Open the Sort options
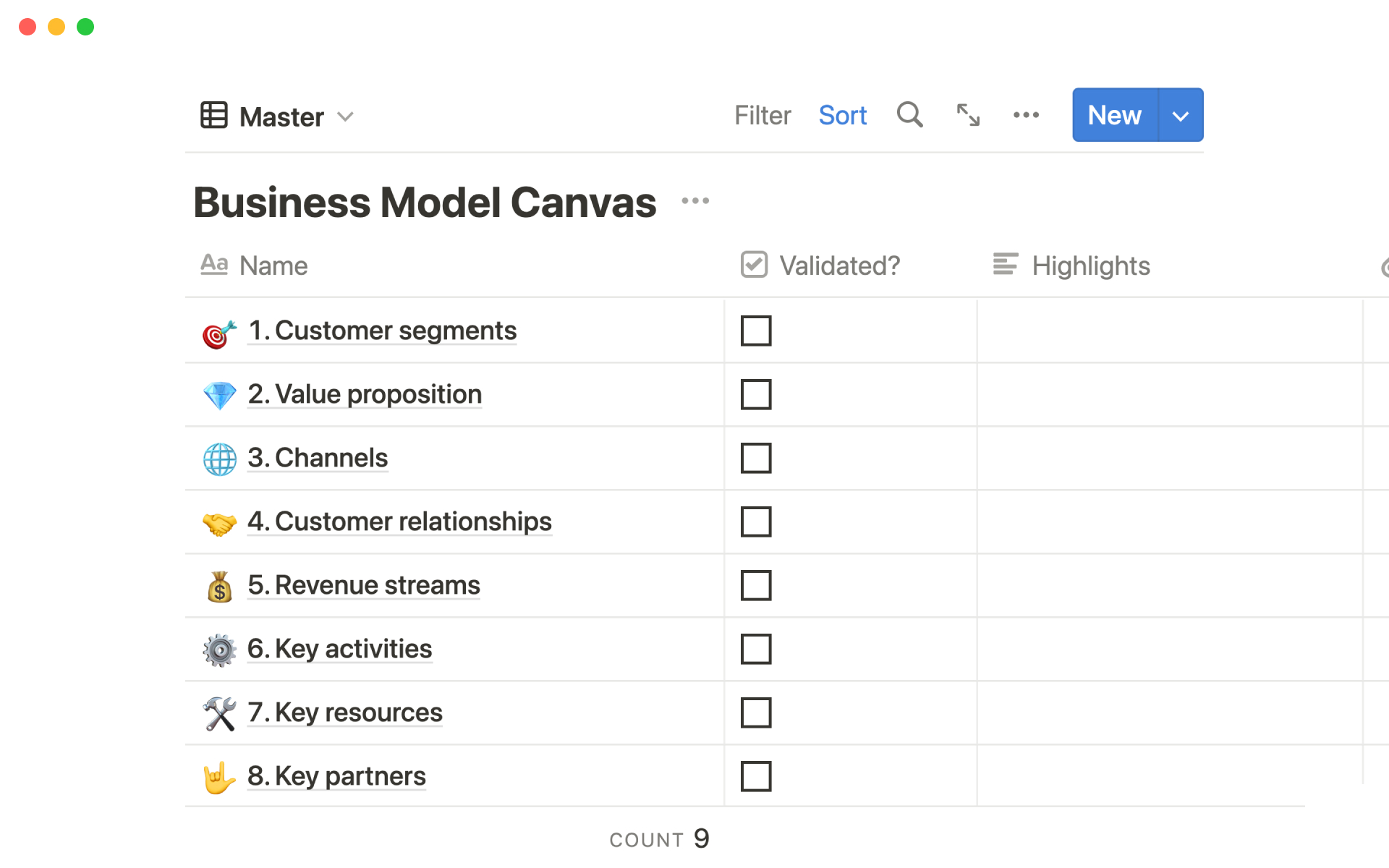The height and width of the screenshot is (868, 1389). (x=842, y=115)
